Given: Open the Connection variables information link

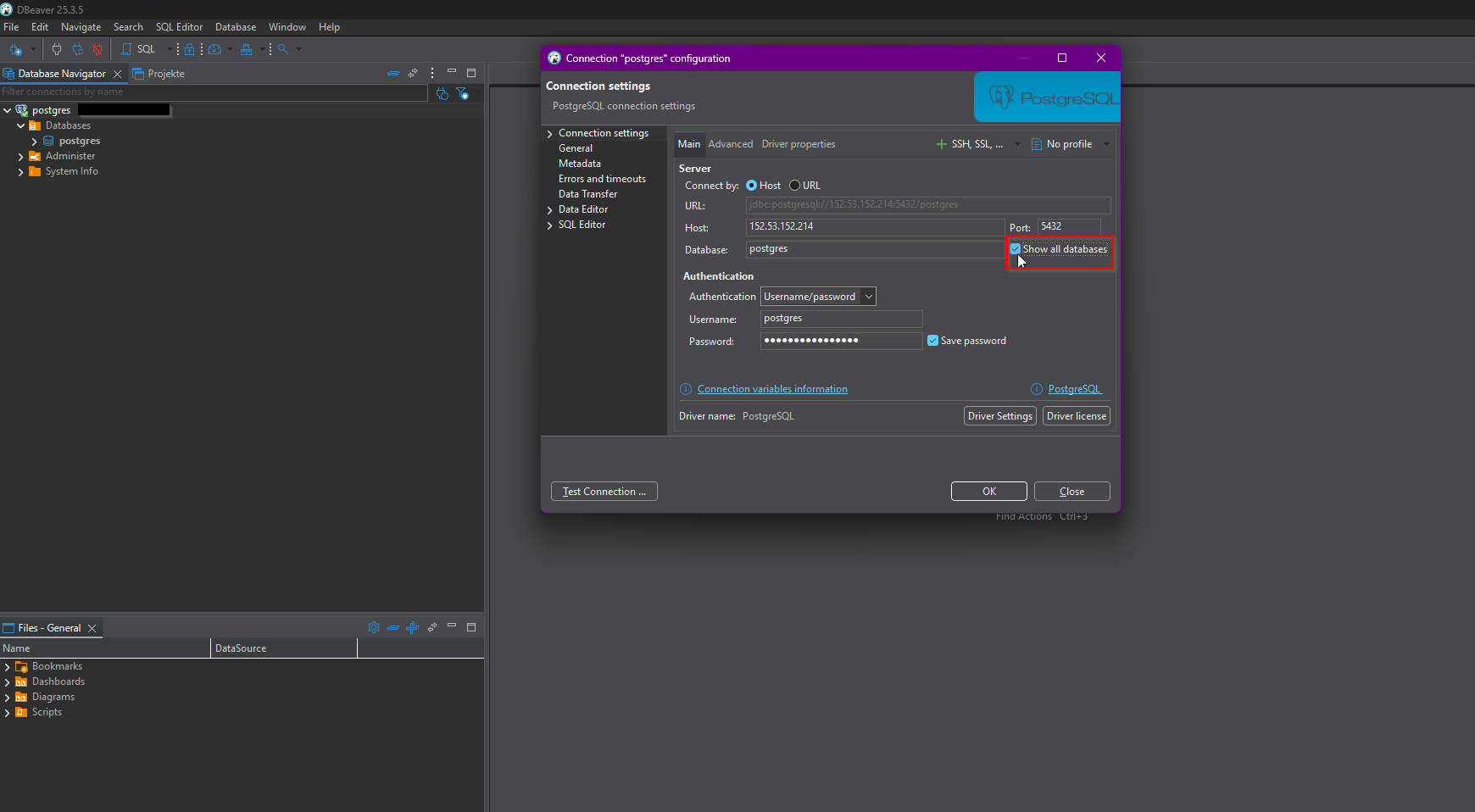Looking at the screenshot, I should click(x=771, y=389).
